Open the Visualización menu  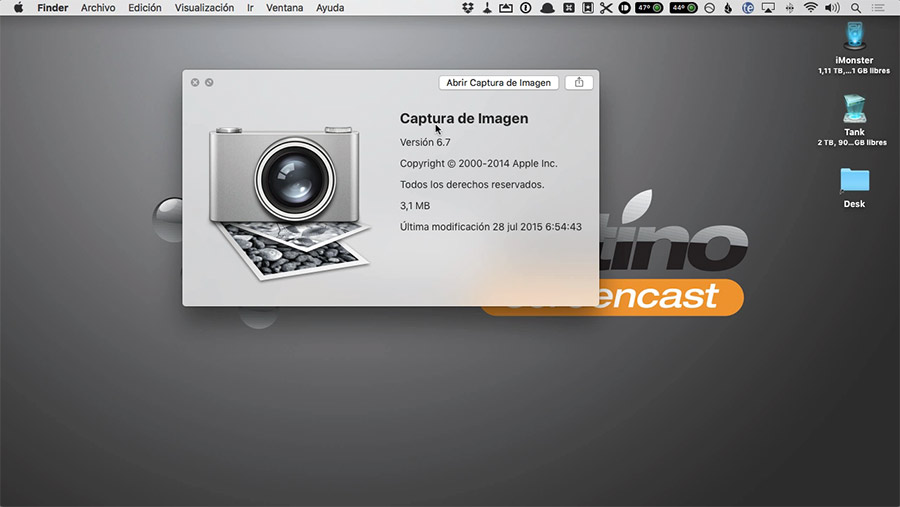point(204,8)
